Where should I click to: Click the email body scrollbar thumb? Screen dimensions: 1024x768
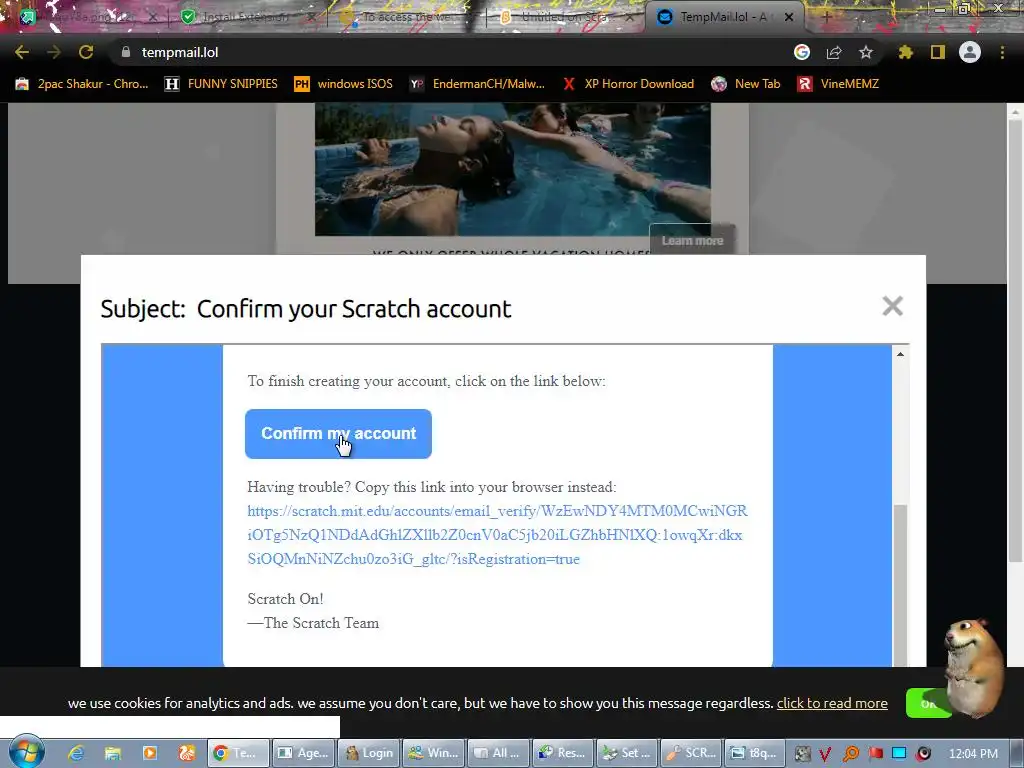tap(900, 585)
